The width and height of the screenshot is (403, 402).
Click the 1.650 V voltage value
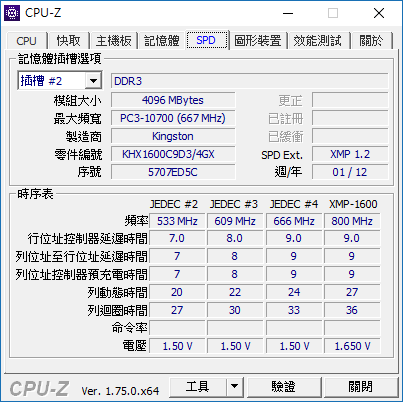click(x=352, y=346)
